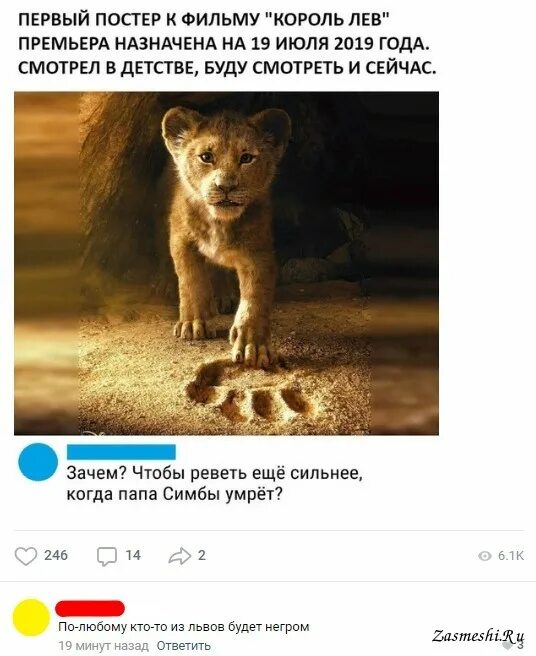Open comments via the speech bubble icon
Viewport: 536px width, 656px height.
coord(107,556)
